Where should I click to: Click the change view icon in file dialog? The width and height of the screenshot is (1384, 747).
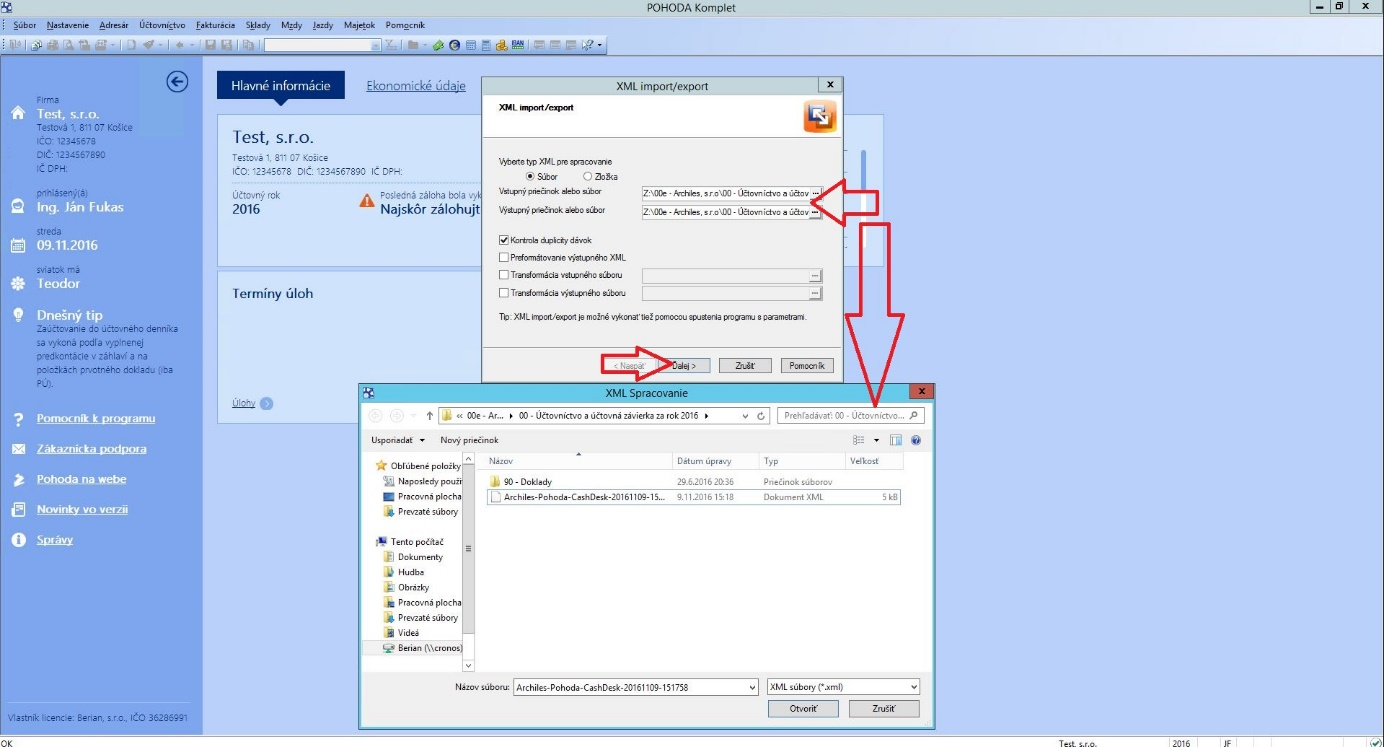(x=858, y=440)
